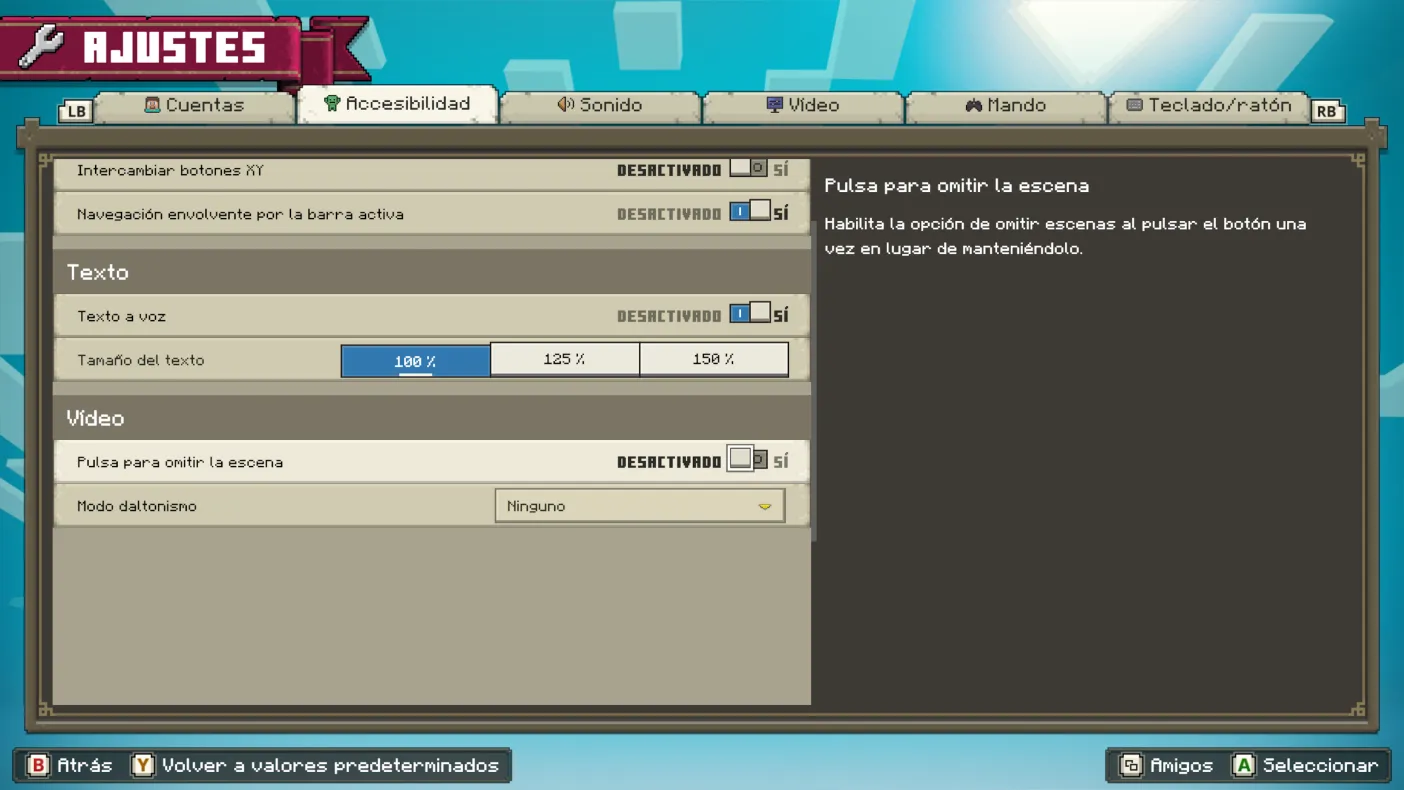The image size is (1404, 790).
Task: Click the monitor icon on Vídeo tab
Action: coord(774,104)
